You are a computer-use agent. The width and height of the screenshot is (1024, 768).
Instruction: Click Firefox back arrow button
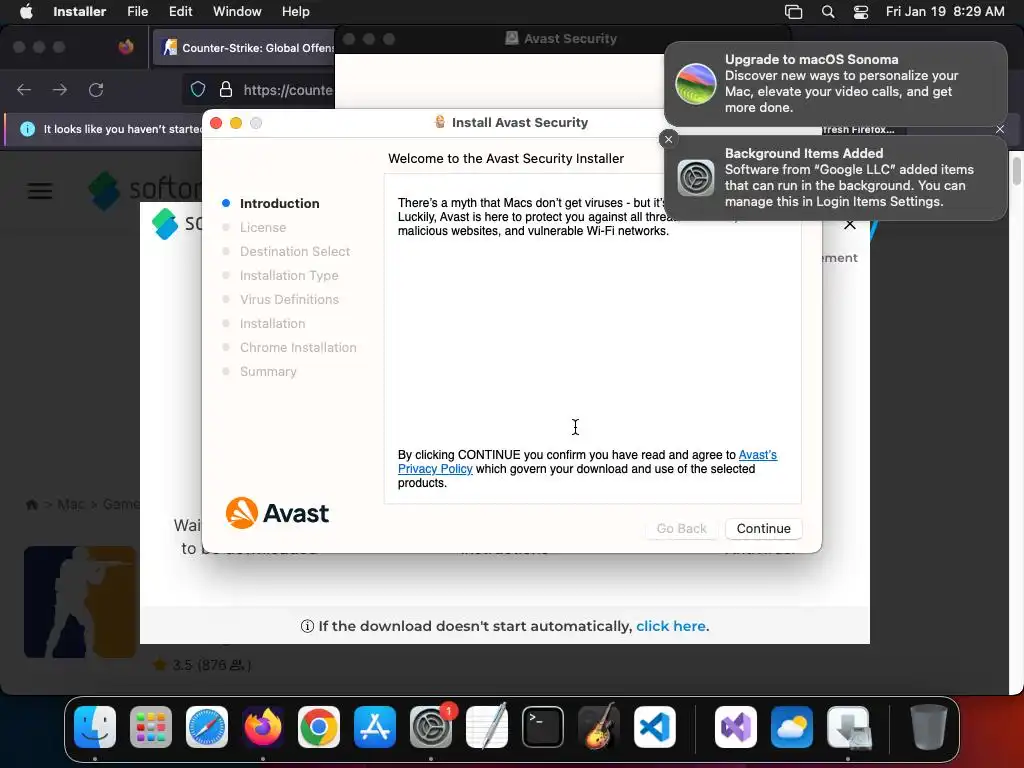pyautogui.click(x=24, y=89)
